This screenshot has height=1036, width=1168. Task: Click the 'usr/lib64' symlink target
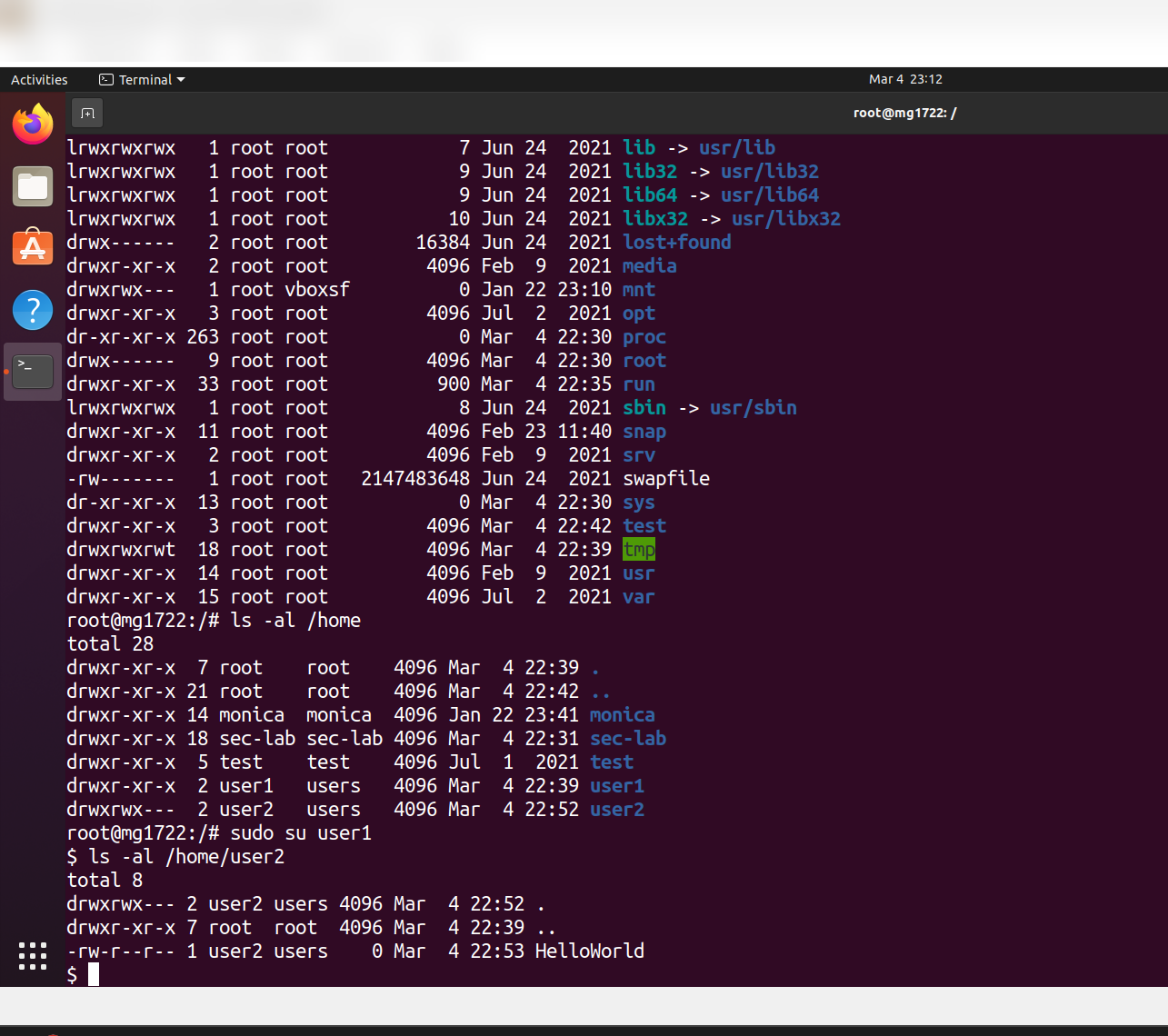[x=770, y=195]
